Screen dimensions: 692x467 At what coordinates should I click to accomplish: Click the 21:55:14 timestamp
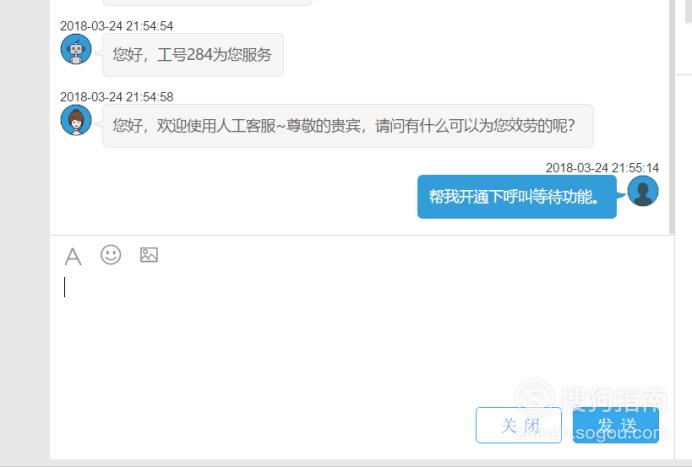[x=602, y=168]
